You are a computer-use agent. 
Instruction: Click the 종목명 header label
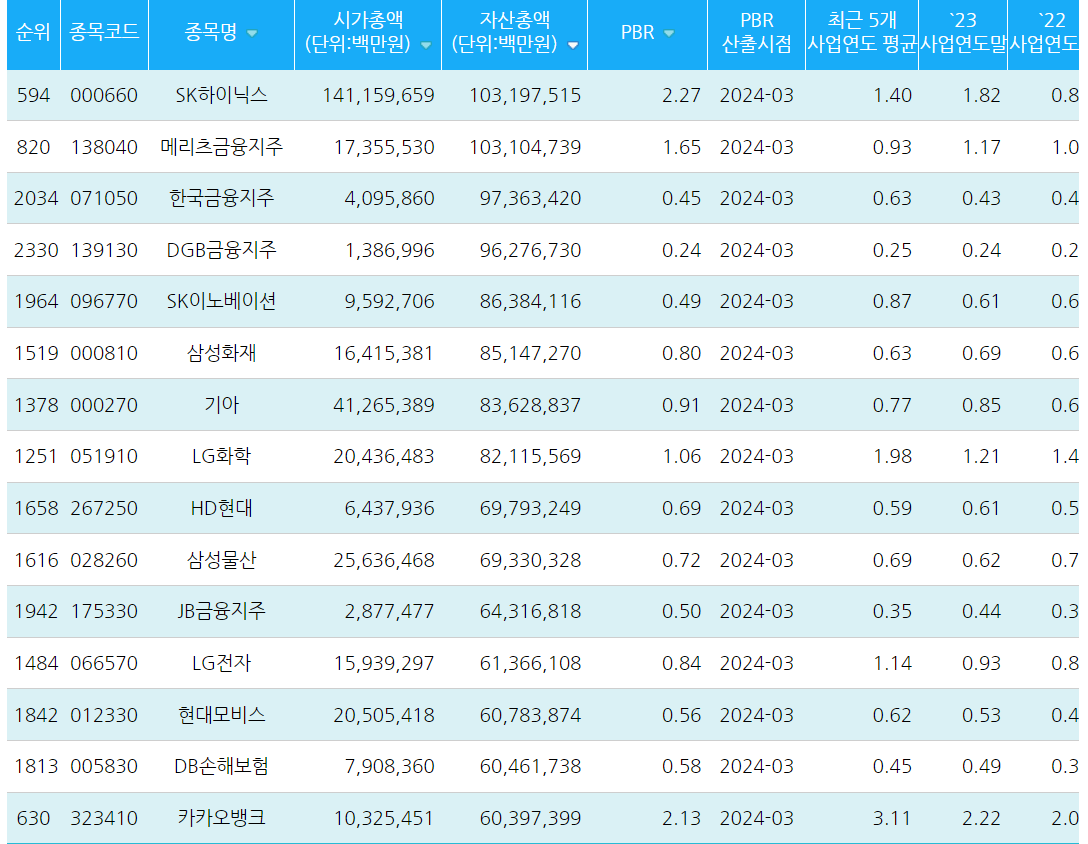coord(211,32)
